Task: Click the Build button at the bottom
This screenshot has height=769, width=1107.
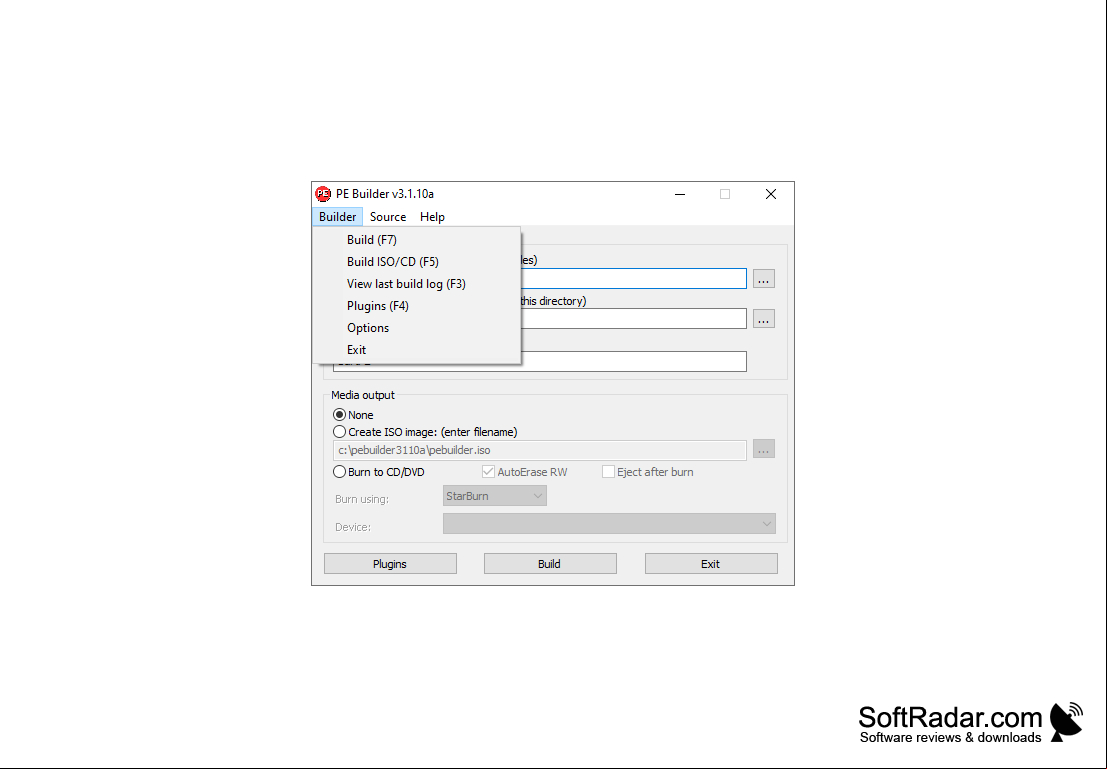Action: pyautogui.click(x=550, y=564)
